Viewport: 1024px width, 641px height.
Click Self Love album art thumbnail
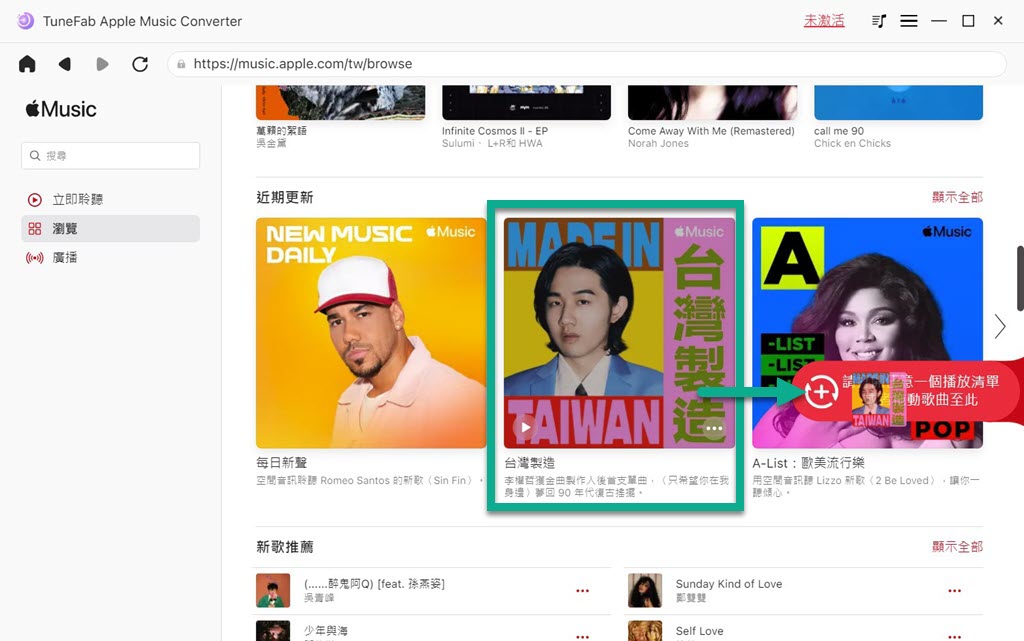coord(645,631)
